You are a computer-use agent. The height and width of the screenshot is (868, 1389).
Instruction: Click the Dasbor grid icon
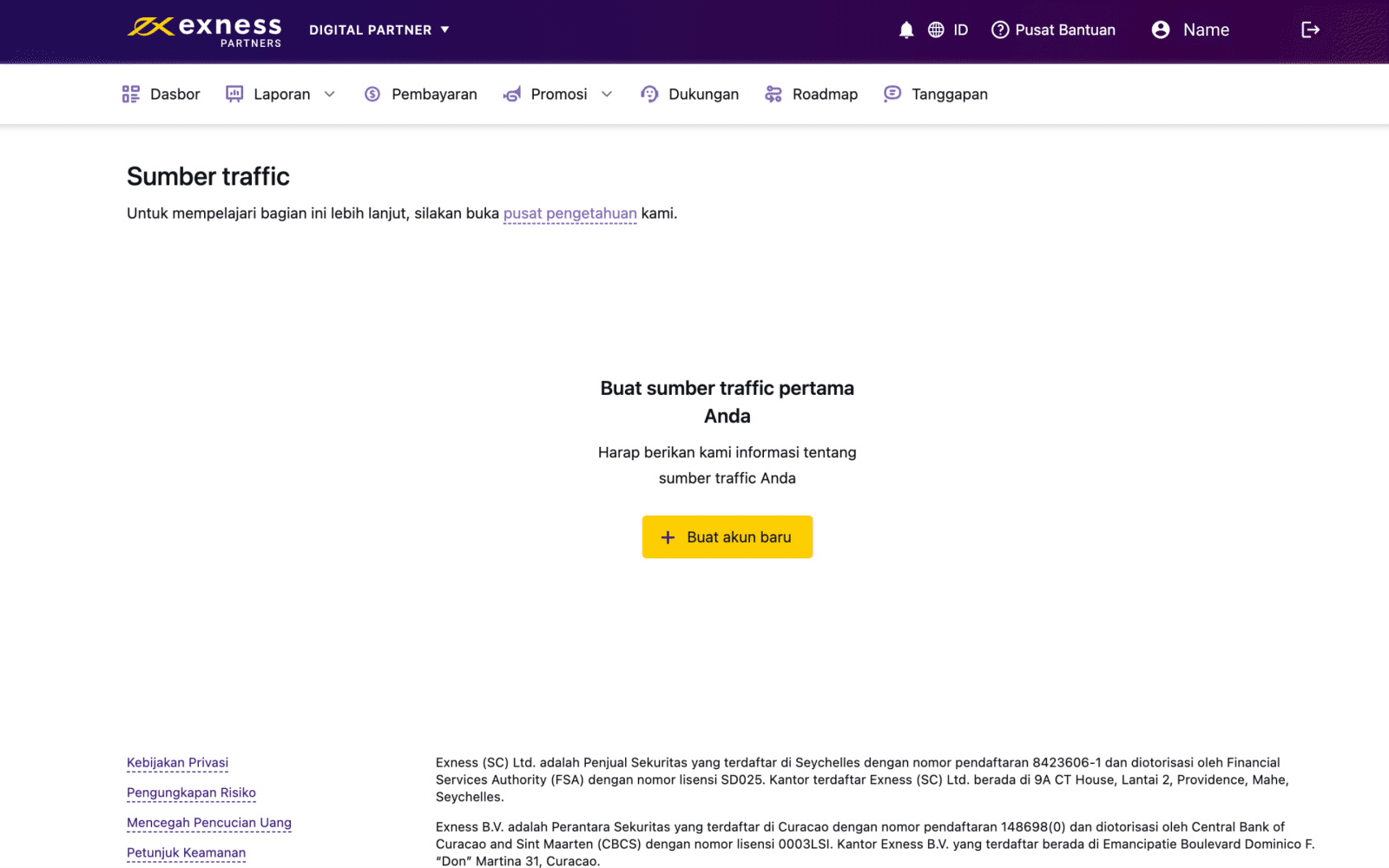point(131,94)
